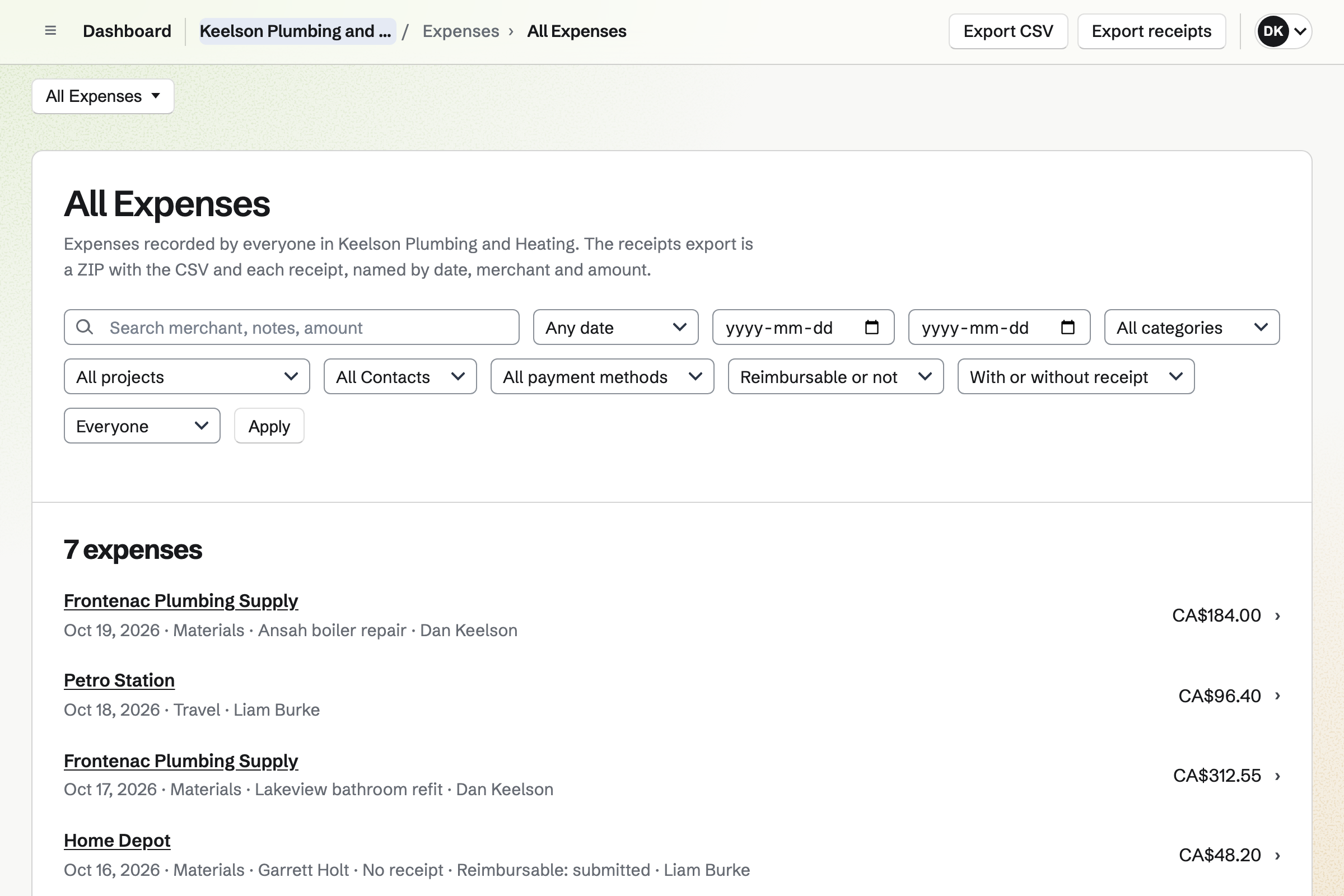Open the Any date dropdown

coord(615,328)
